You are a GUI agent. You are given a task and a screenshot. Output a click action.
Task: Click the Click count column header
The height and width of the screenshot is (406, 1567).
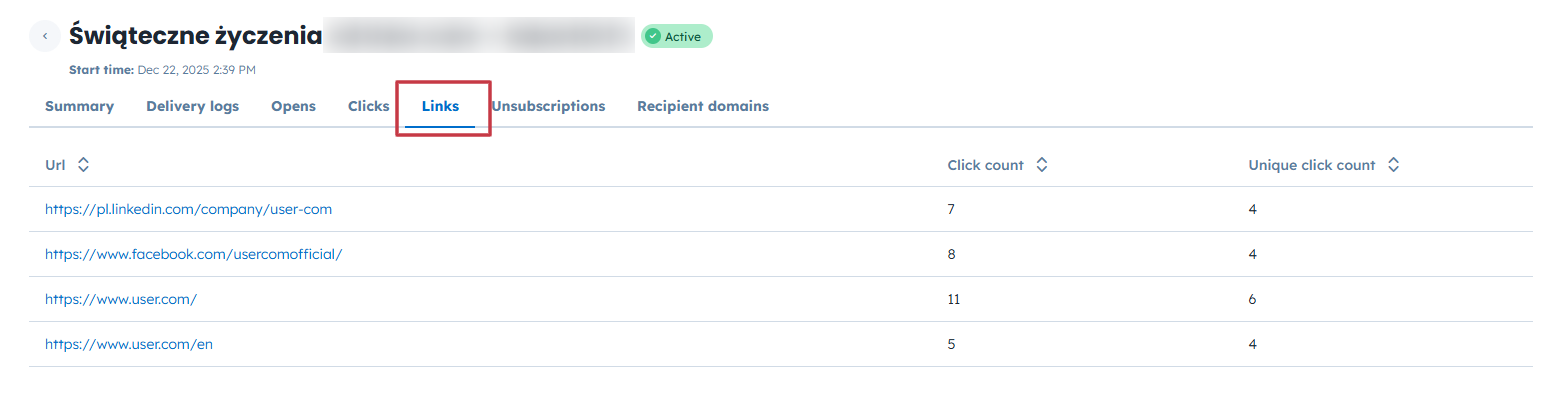[985, 165]
